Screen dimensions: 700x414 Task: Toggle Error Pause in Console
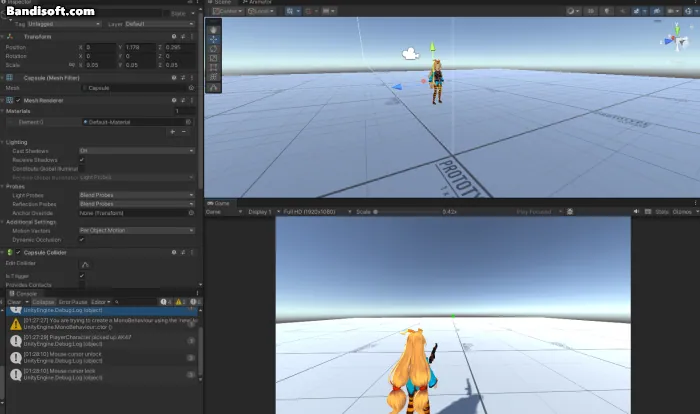point(73,302)
